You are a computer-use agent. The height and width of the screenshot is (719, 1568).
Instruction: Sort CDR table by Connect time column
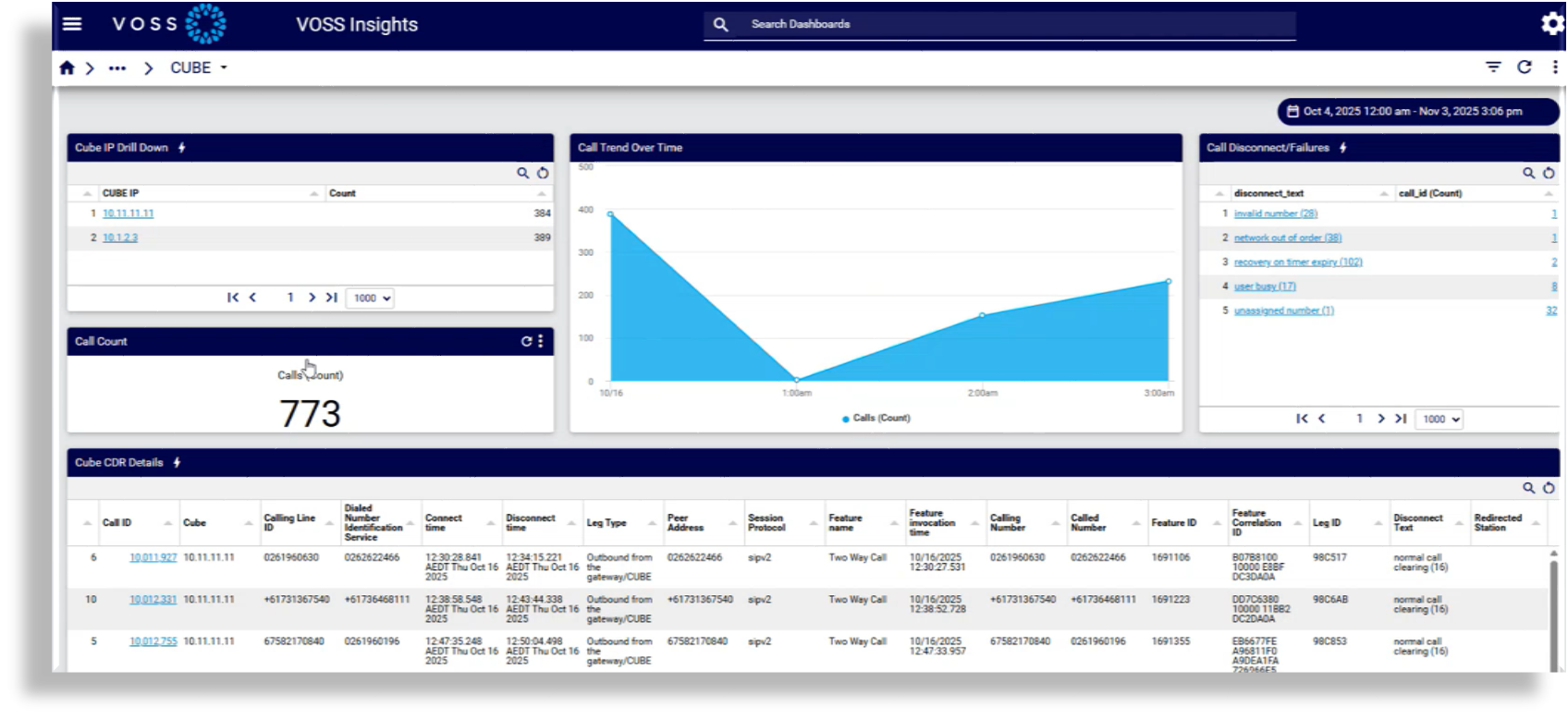(x=443, y=523)
